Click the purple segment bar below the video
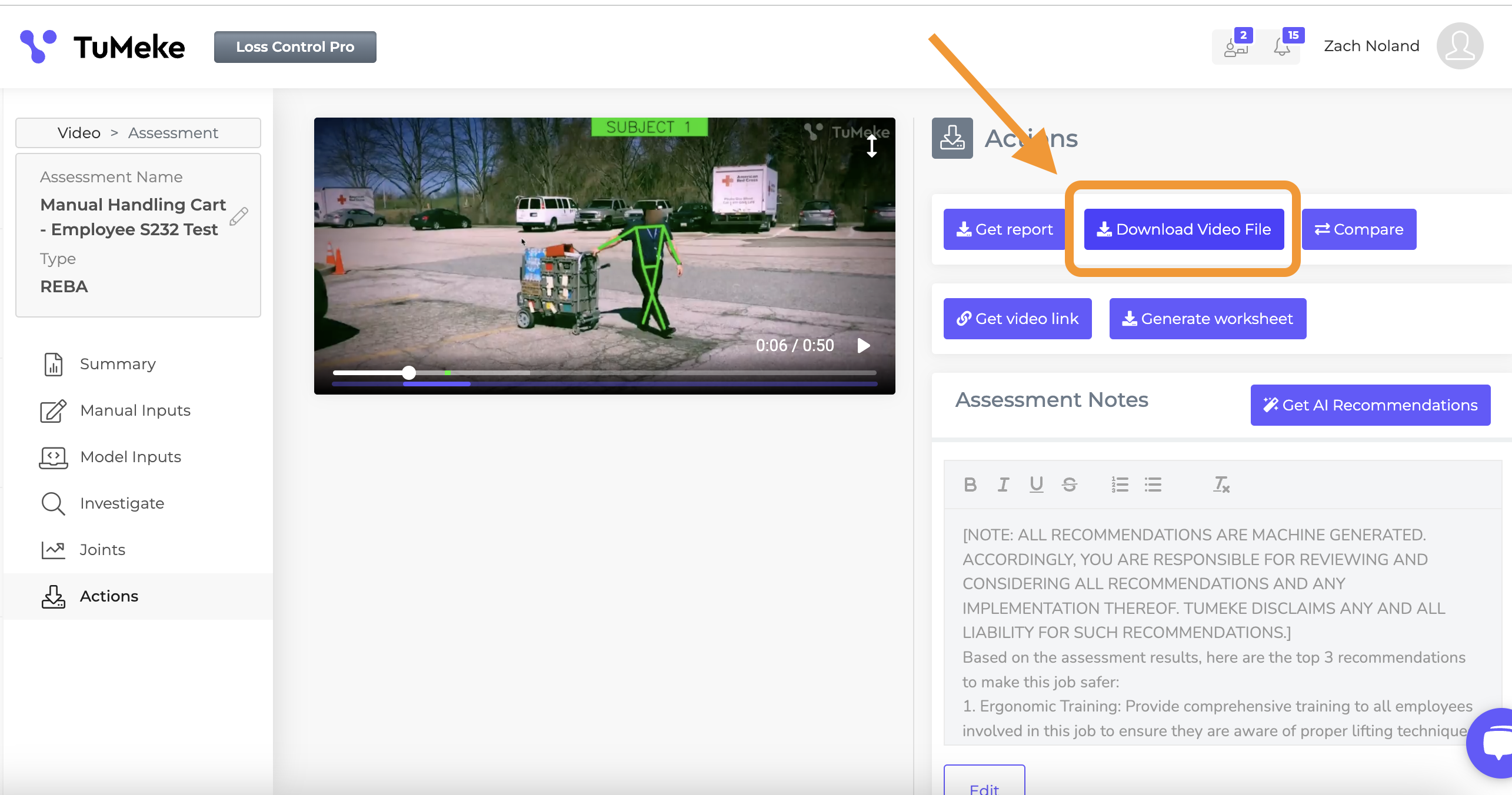Screen dimensions: 1512x795 click(x=437, y=384)
